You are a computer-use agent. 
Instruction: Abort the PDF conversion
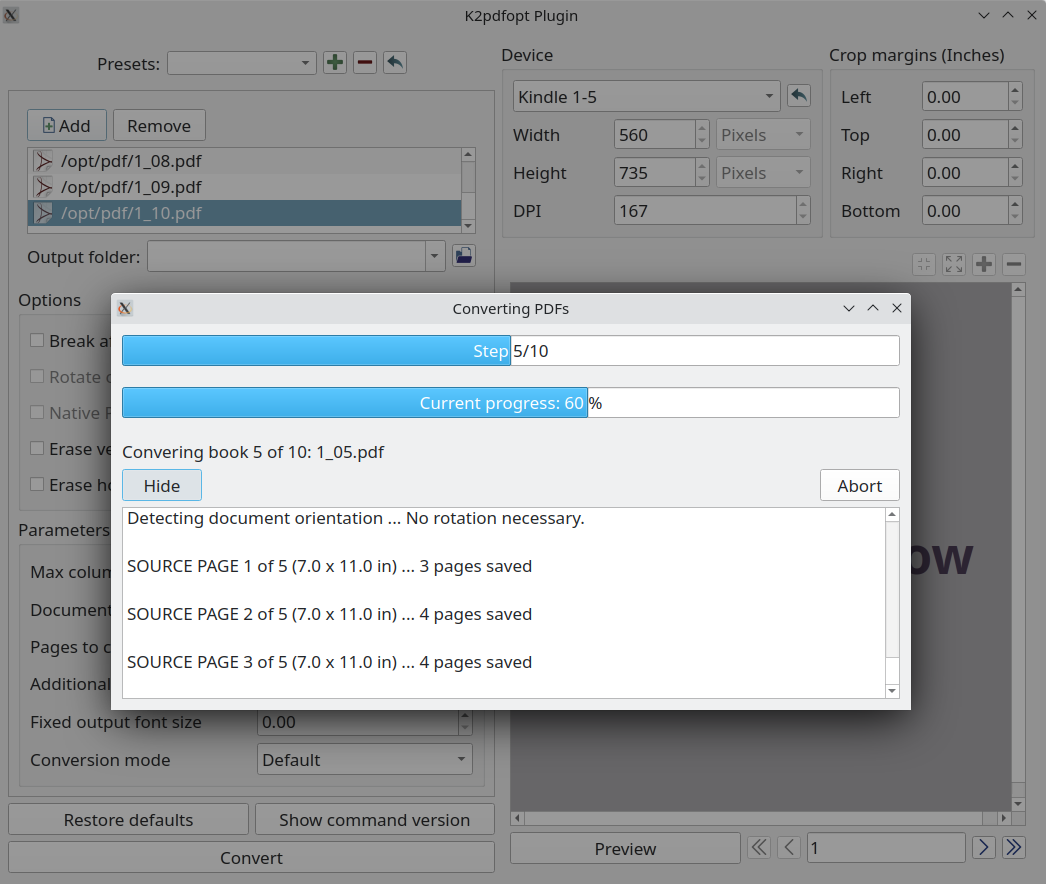point(859,485)
